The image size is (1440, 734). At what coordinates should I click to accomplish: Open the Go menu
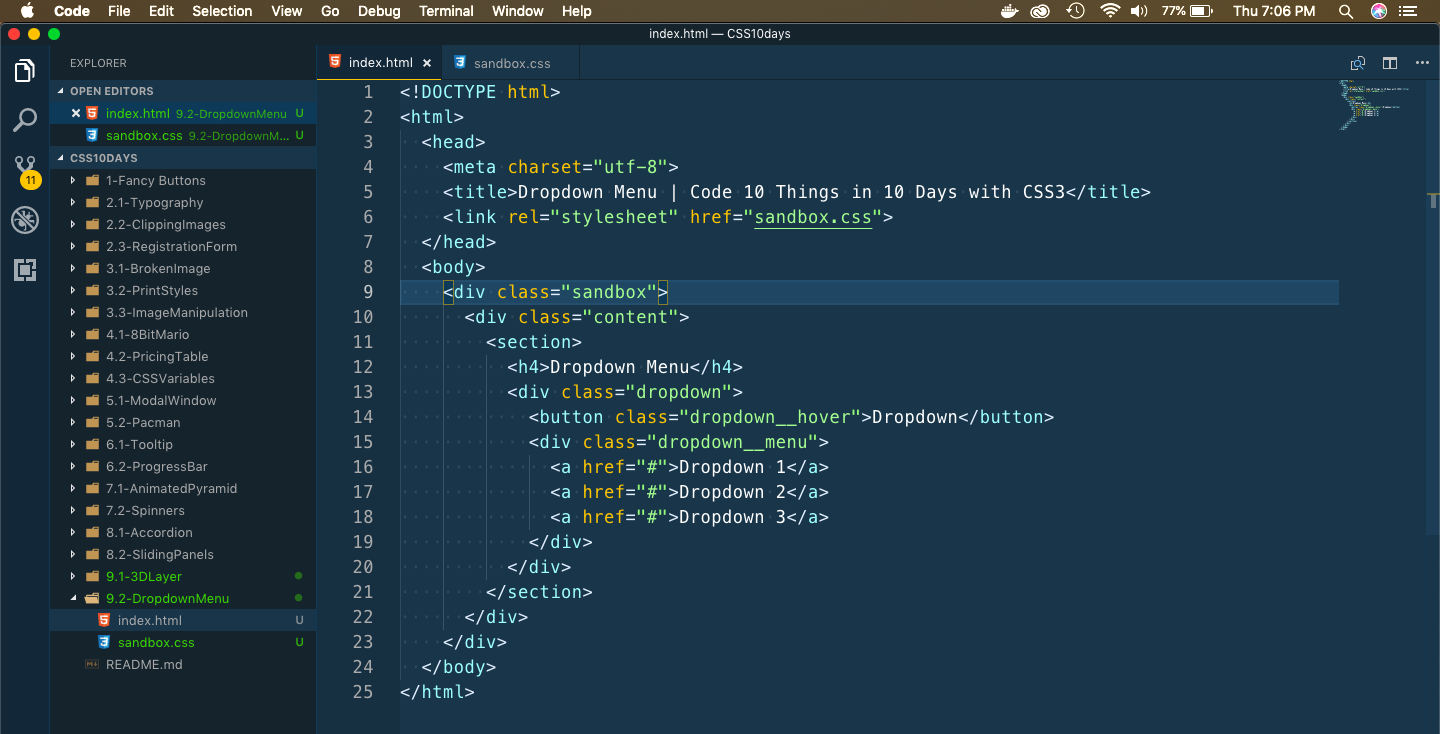(x=330, y=11)
